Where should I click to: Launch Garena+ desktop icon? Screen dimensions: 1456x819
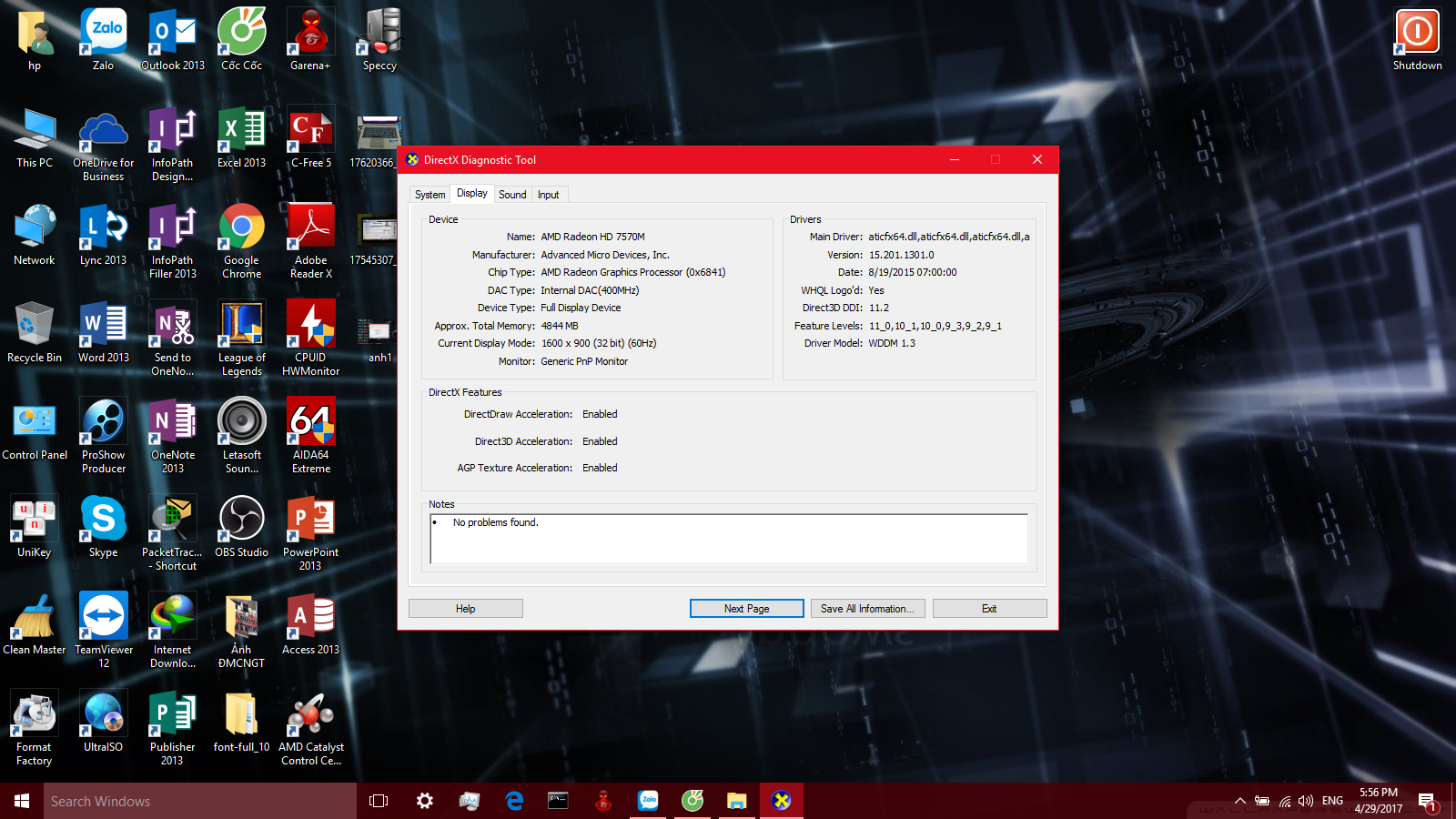[310, 40]
